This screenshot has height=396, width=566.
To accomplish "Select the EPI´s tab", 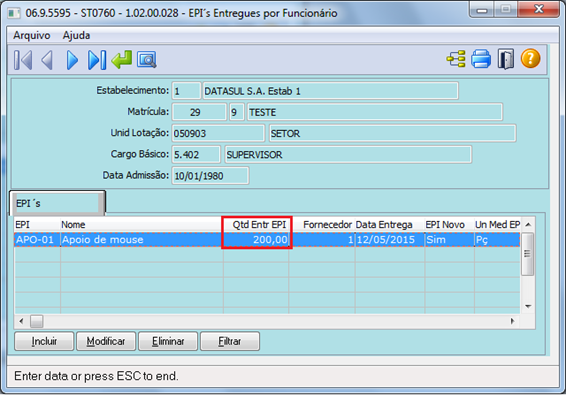I will pyautogui.click(x=57, y=203).
